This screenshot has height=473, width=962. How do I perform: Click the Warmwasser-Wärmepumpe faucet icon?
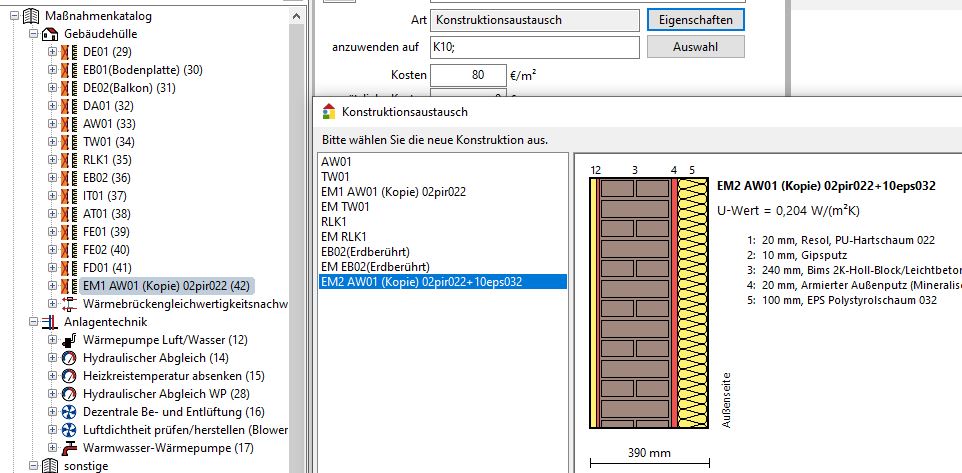tap(69, 448)
